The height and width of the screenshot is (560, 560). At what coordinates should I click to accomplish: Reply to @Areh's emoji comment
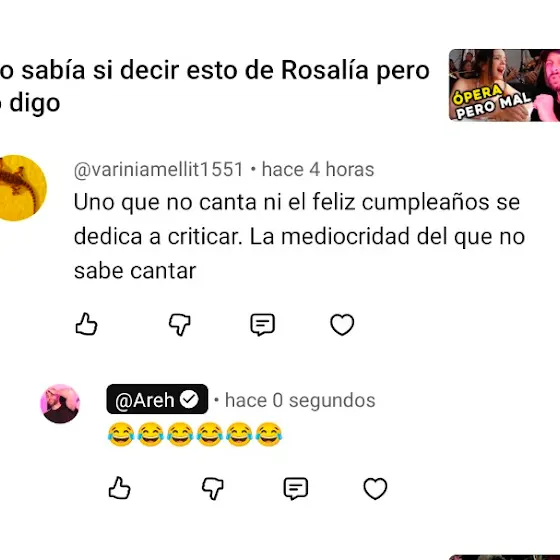coord(296,489)
